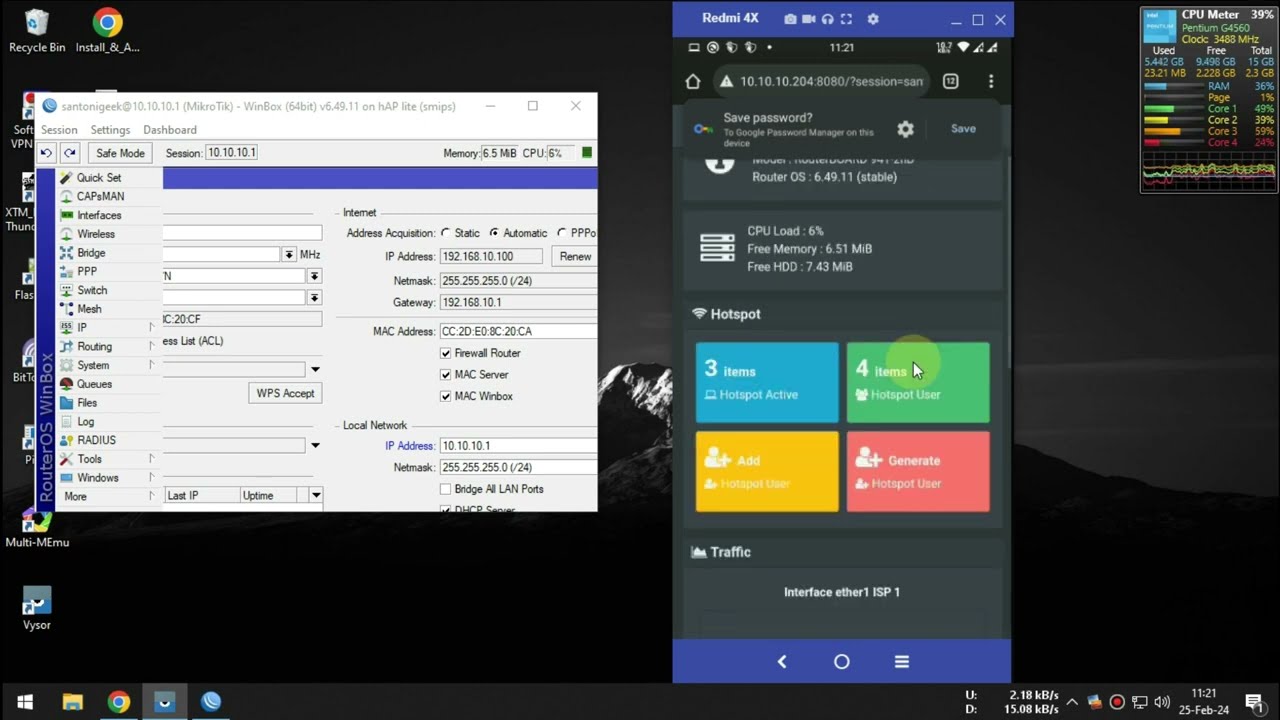Open File Explorer from the taskbar
This screenshot has width=1280, height=720.
click(73, 702)
